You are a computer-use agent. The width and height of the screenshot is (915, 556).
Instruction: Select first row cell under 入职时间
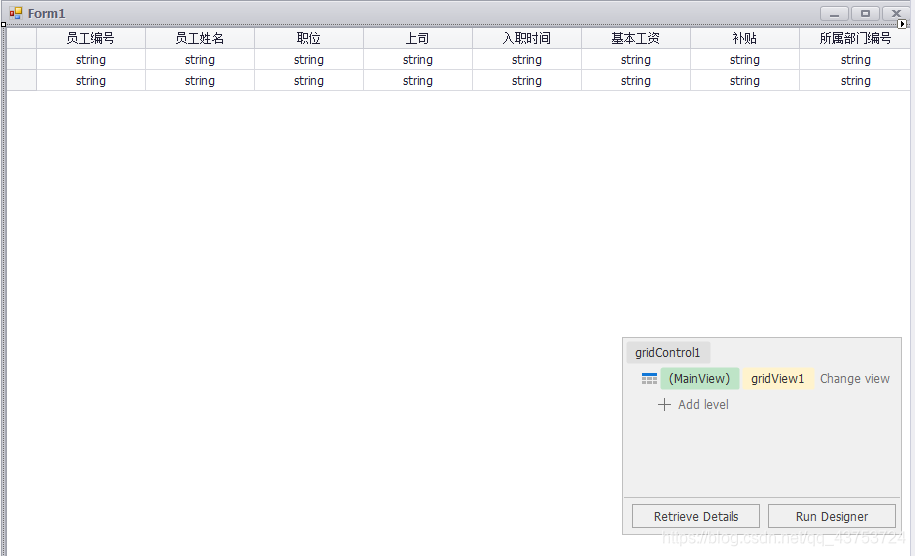pos(527,60)
